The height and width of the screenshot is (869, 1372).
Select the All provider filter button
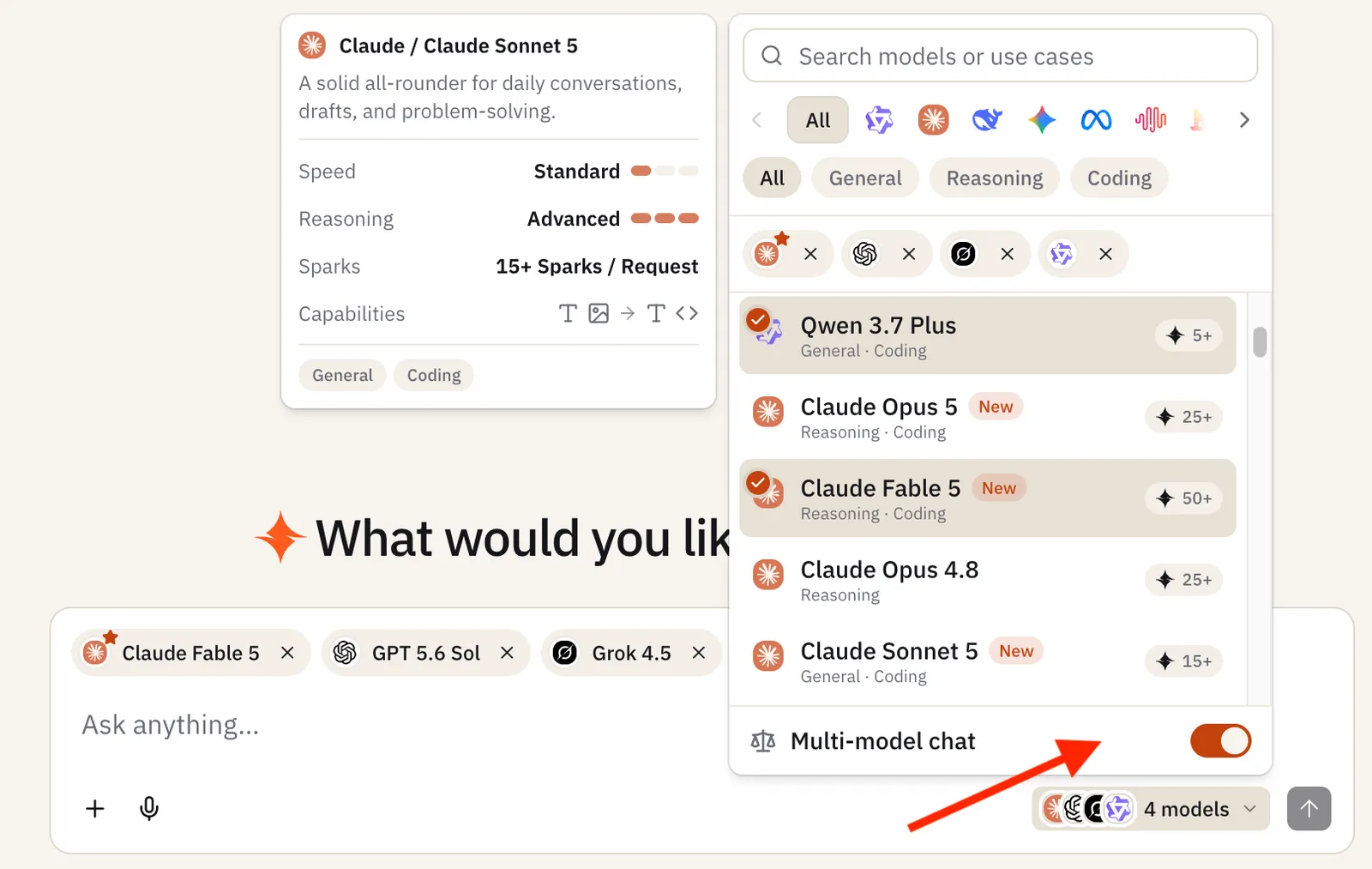pos(818,120)
